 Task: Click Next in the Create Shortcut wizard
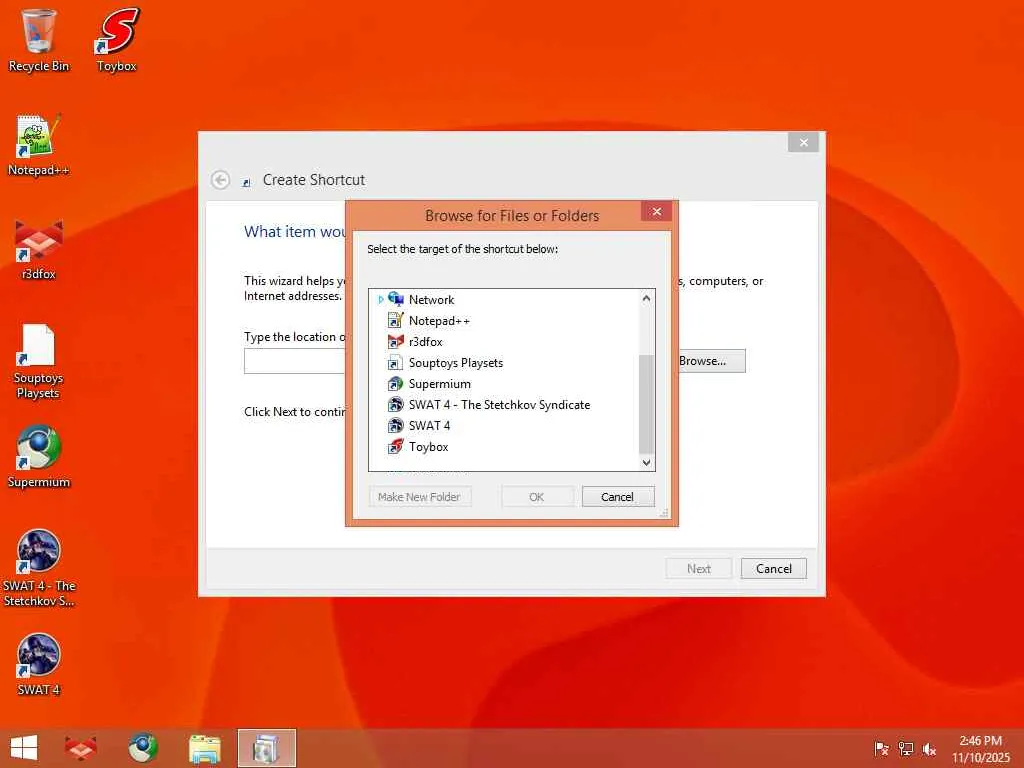click(699, 569)
